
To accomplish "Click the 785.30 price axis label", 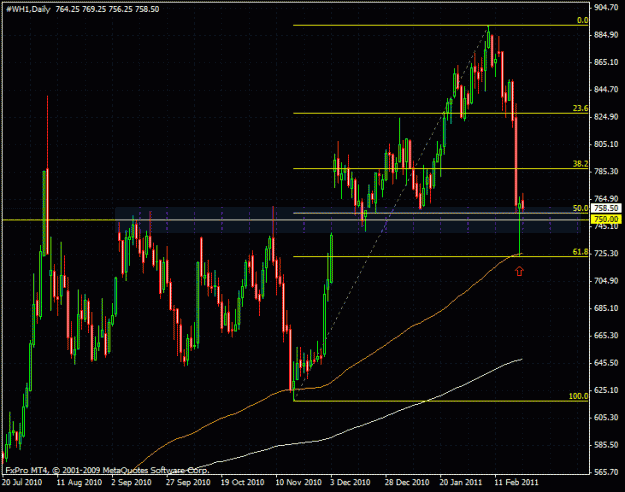I will click(606, 171).
